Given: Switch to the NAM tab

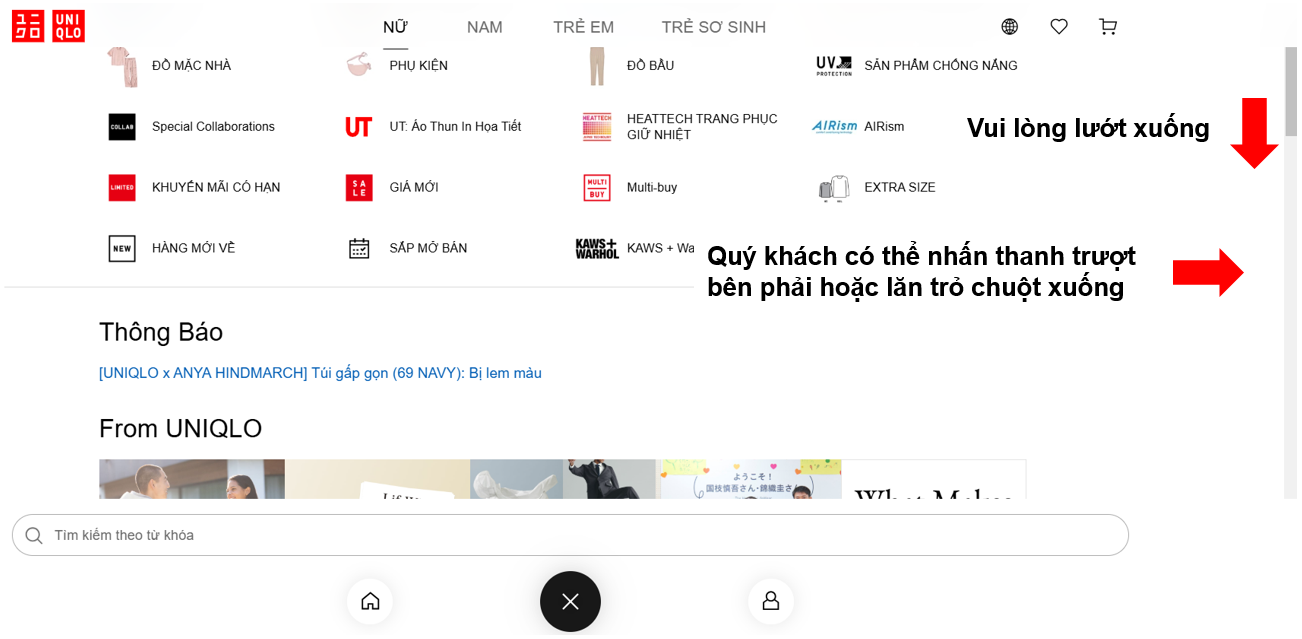Looking at the screenshot, I should click(484, 27).
